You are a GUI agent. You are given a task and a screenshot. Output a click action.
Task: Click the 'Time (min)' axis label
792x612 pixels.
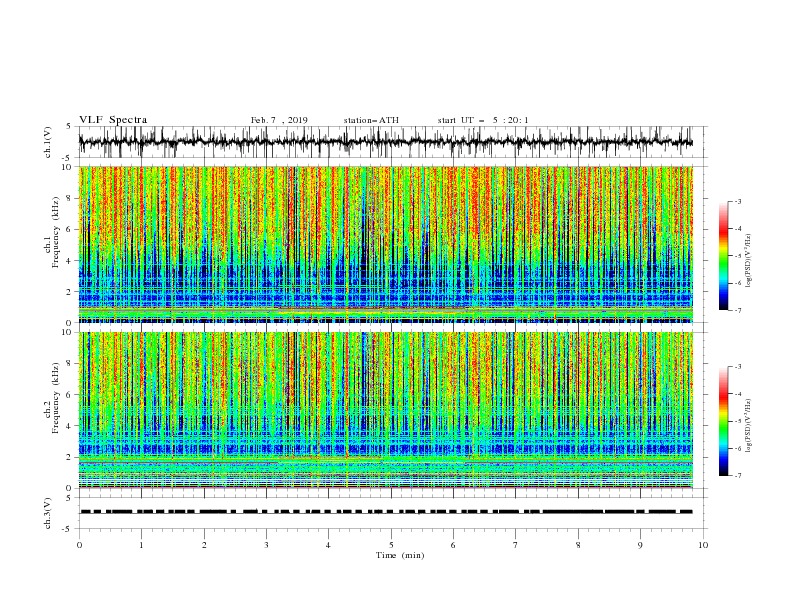pos(400,555)
